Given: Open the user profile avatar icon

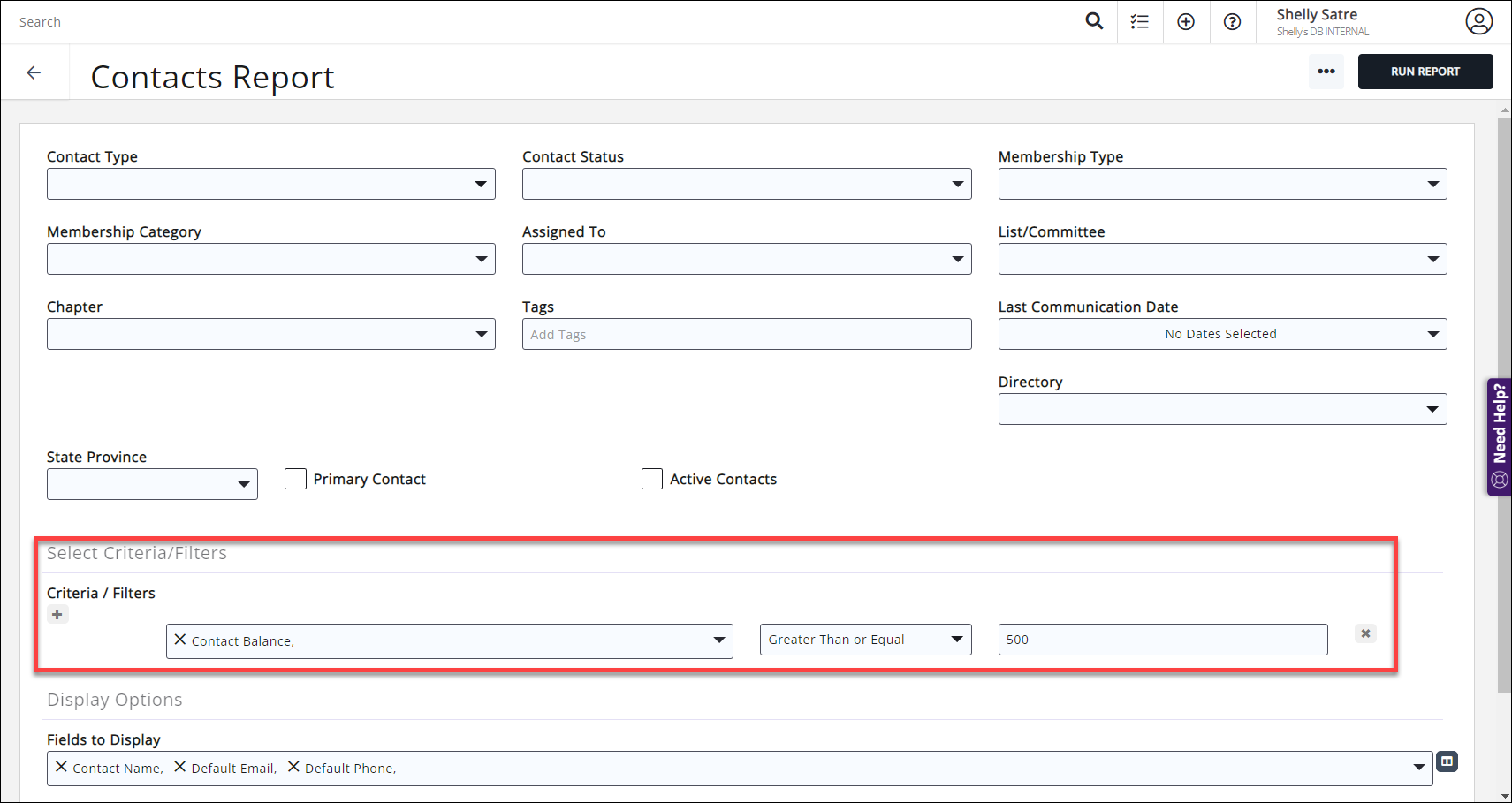Looking at the screenshot, I should [x=1478, y=21].
